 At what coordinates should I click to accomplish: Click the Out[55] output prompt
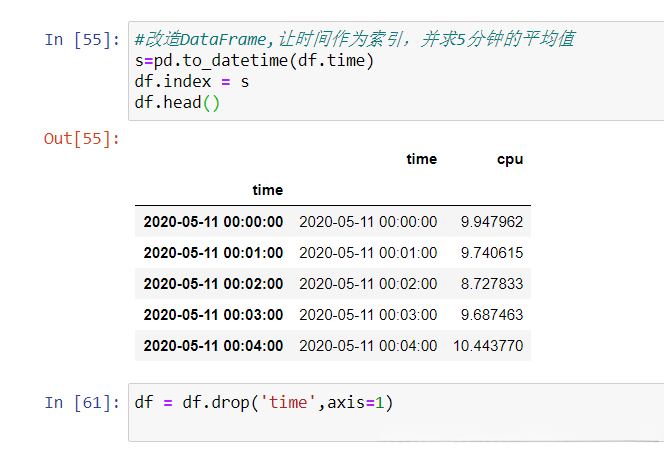click(x=82, y=138)
